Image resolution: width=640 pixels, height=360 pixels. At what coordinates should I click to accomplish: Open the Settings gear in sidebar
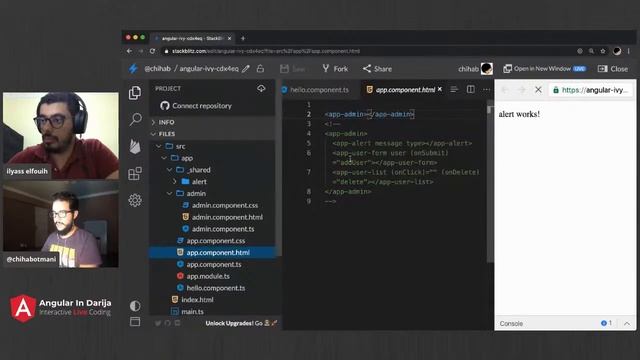click(x=135, y=200)
